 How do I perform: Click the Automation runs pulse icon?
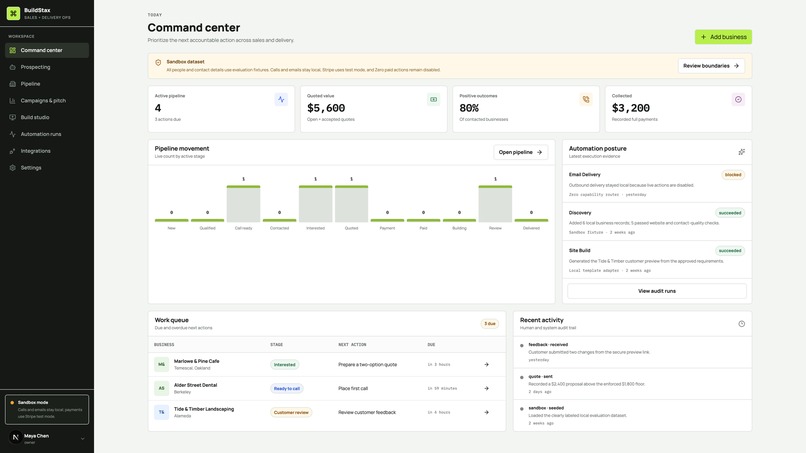tap(12, 134)
